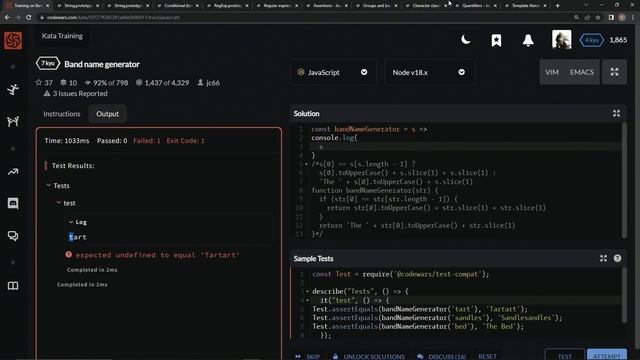Open the kumite sidebar icon
Image resolution: width=640 pixels, height=360 pixels.
(13, 121)
